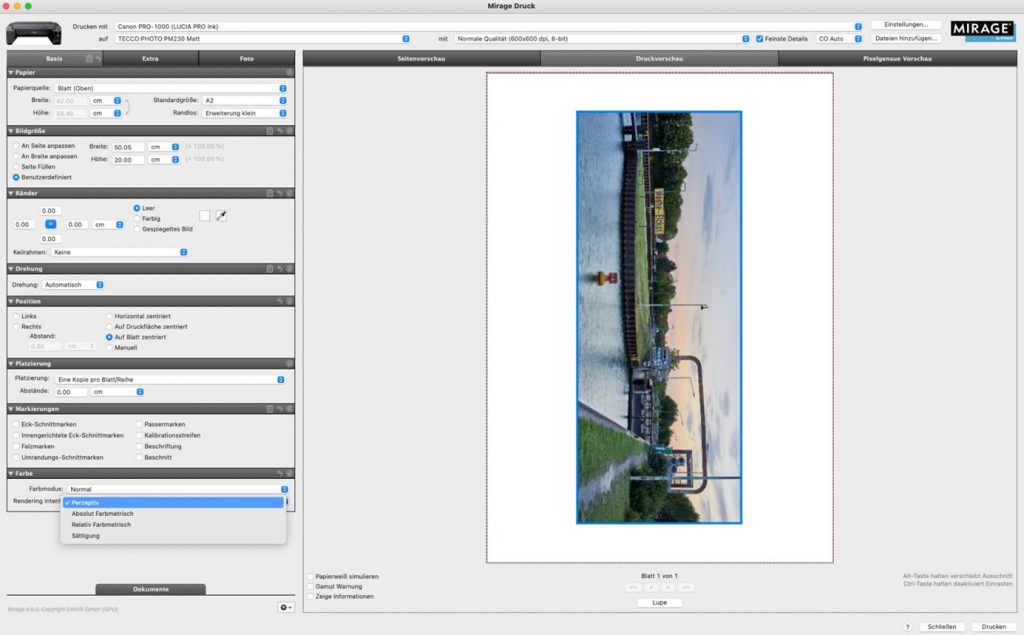Switch to Pixelgenaue Vorschau tab
This screenshot has height=635, width=1024.
[x=897, y=59]
